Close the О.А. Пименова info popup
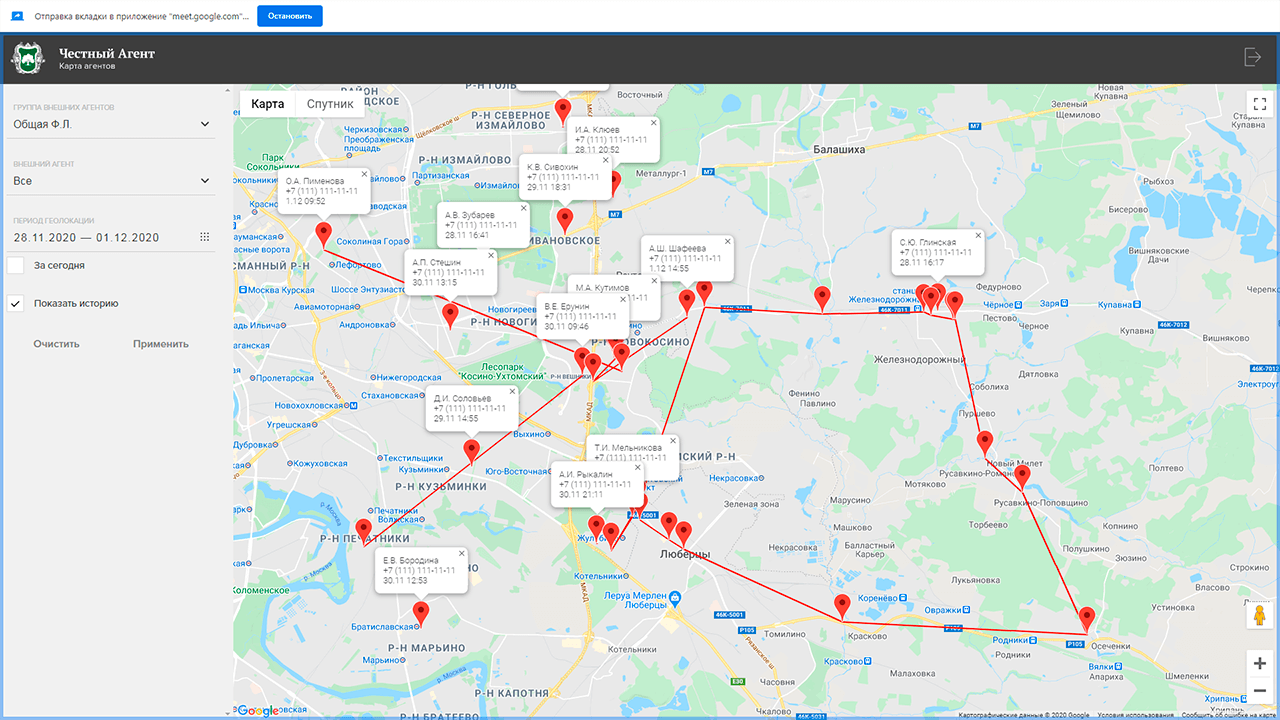The image size is (1280, 720). [365, 175]
